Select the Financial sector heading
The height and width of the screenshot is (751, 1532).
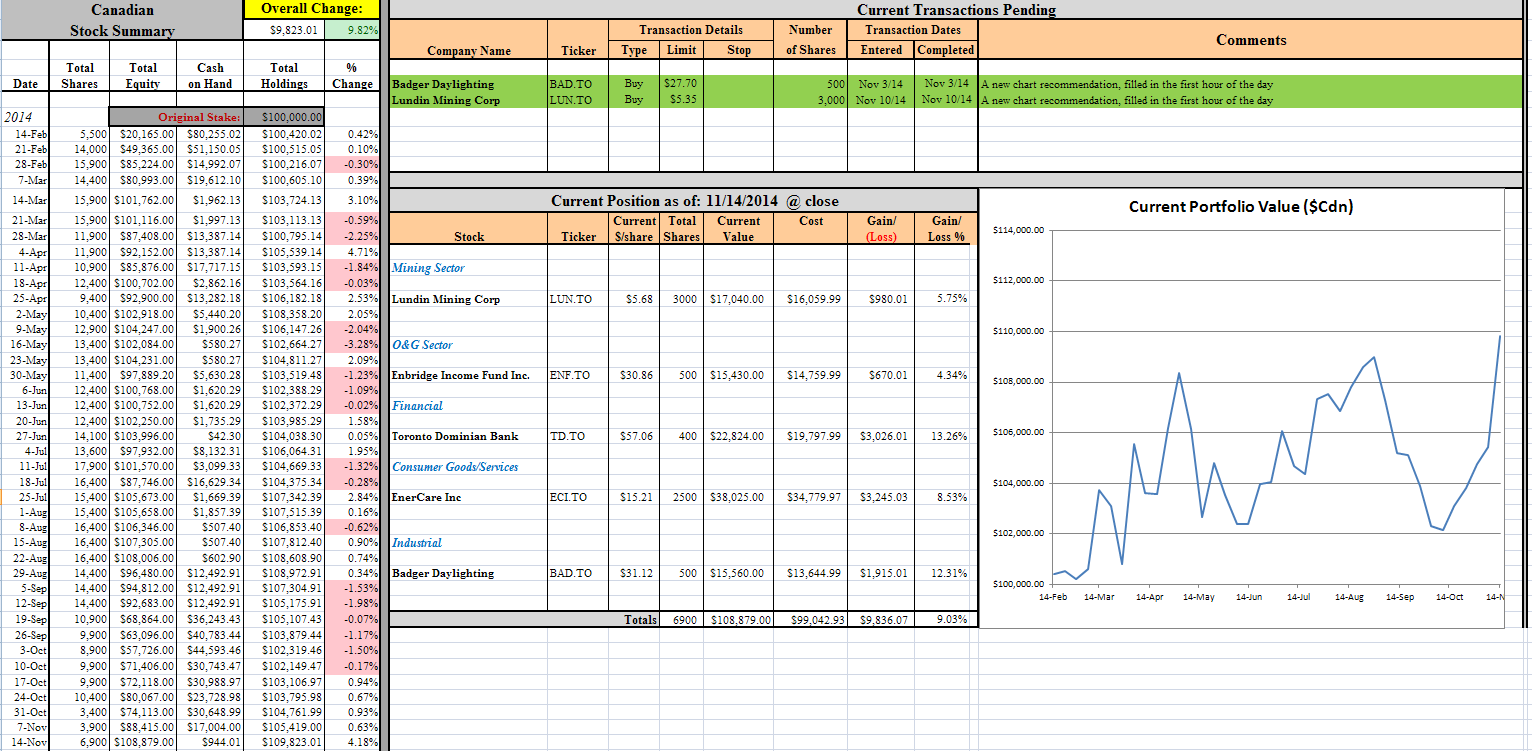point(417,406)
